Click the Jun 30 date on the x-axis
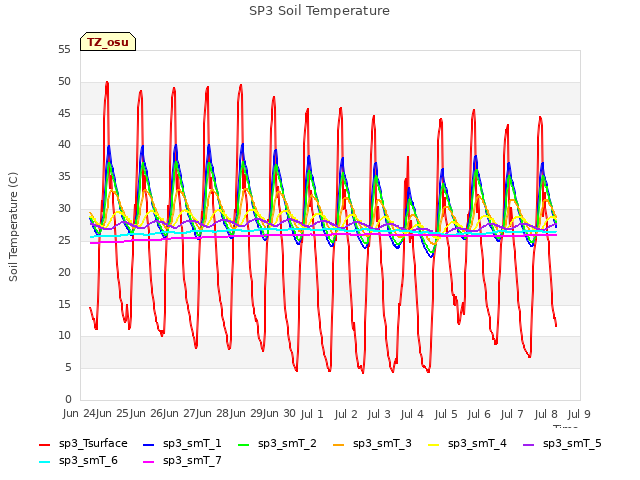The image size is (640, 480). [x=280, y=414]
